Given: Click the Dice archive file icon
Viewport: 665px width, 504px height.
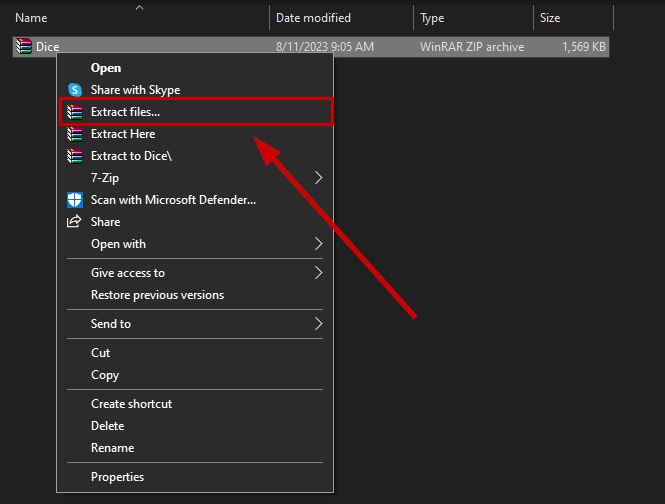Looking at the screenshot, I should click(x=24, y=46).
